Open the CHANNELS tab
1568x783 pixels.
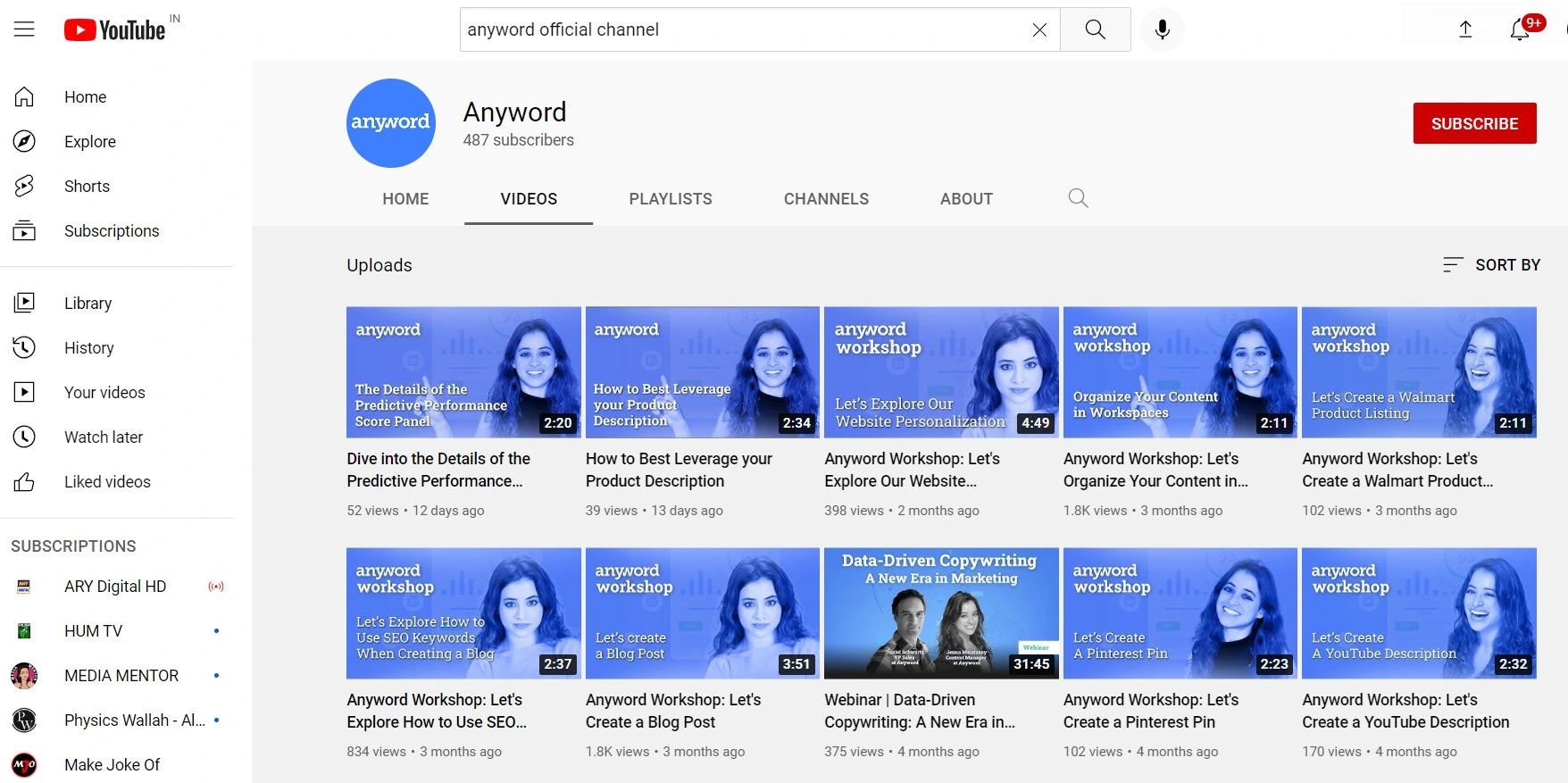tap(826, 199)
